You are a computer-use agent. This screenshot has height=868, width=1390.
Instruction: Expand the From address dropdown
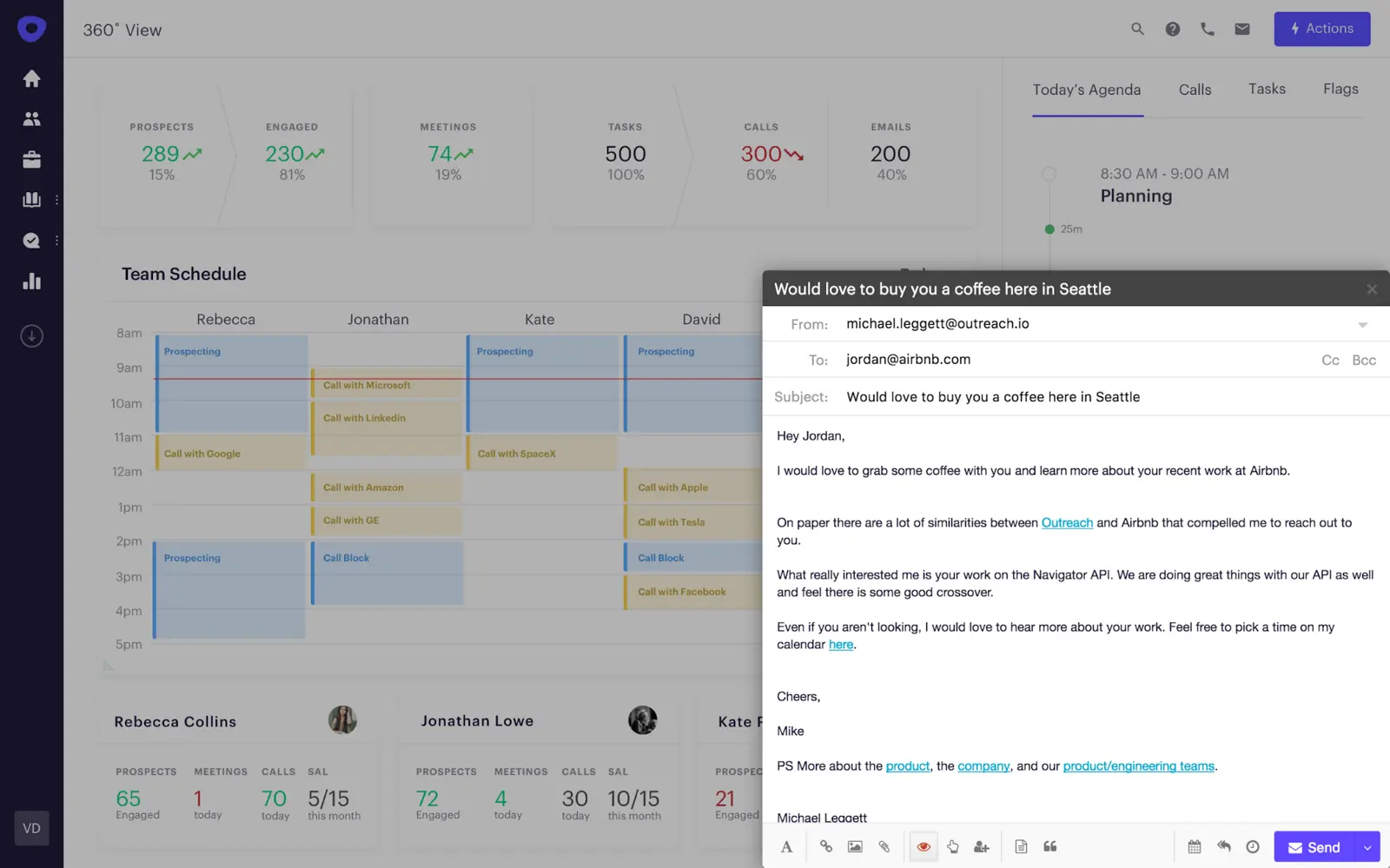[1362, 324]
